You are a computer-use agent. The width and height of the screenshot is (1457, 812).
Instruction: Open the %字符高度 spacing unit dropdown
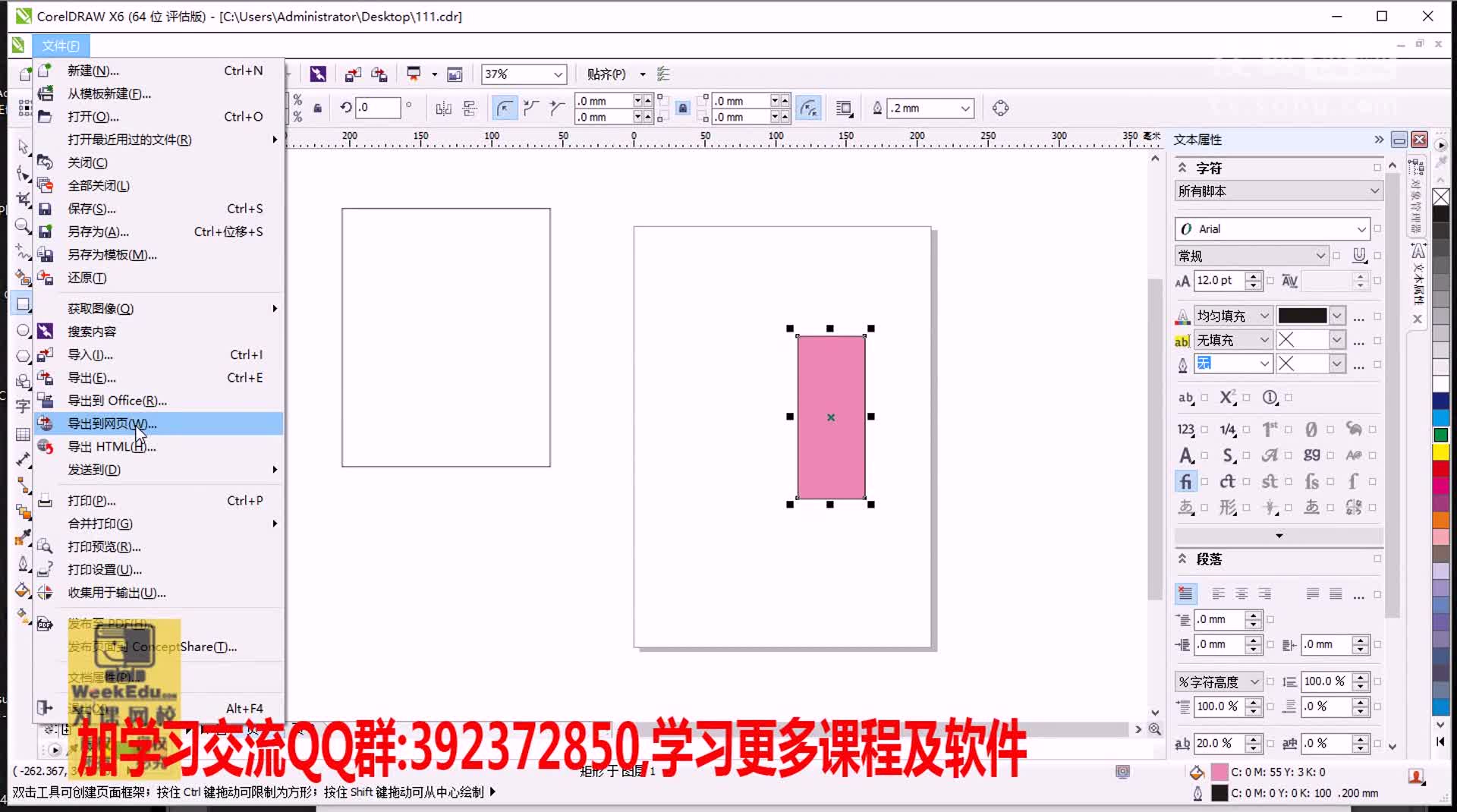(x=1254, y=681)
